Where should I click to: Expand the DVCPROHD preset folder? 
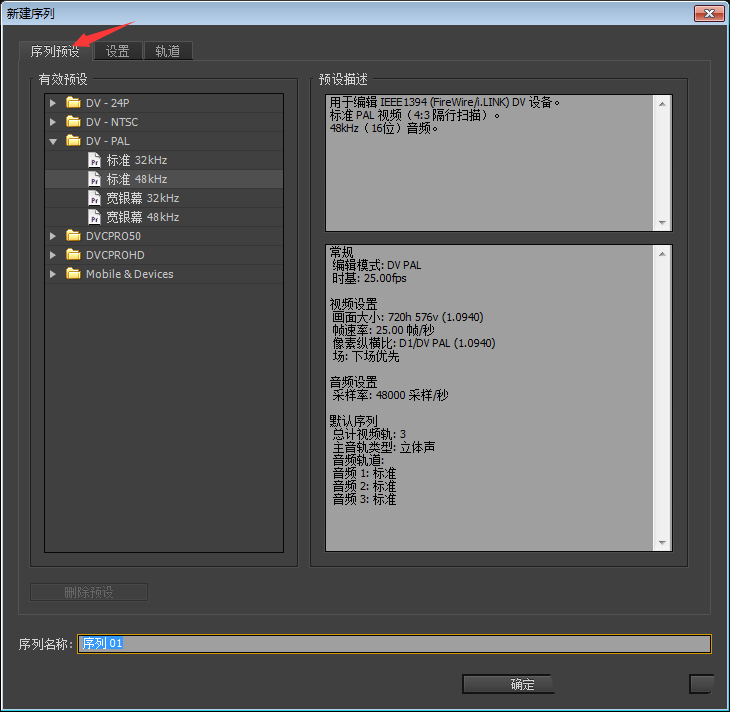coord(53,255)
